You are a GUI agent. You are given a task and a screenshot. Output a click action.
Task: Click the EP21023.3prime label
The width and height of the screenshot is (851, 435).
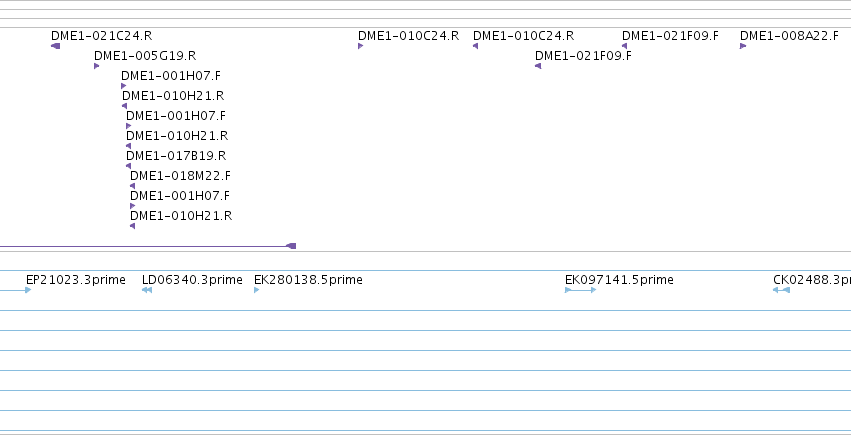[75, 280]
